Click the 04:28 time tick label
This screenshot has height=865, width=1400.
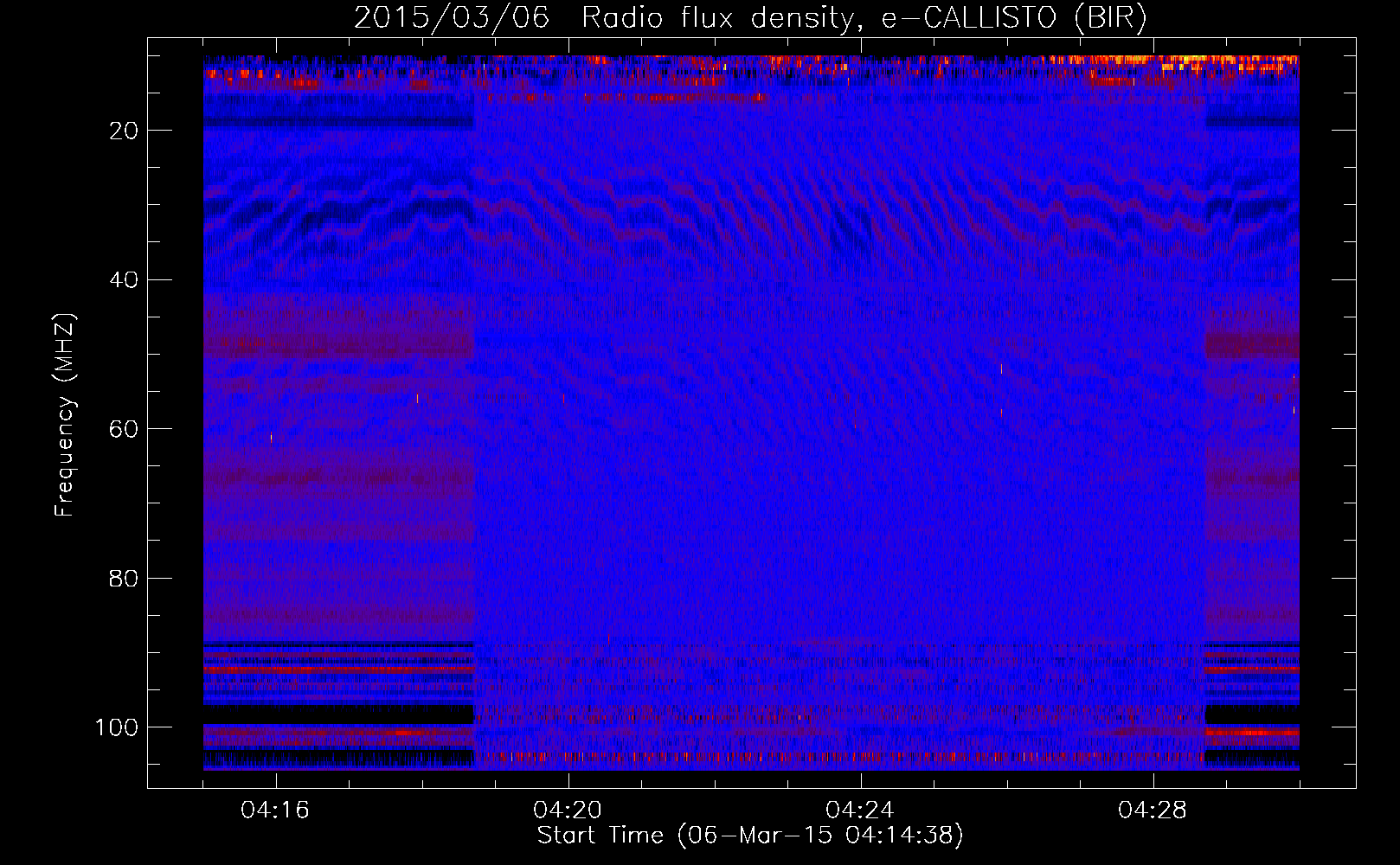point(1153,811)
